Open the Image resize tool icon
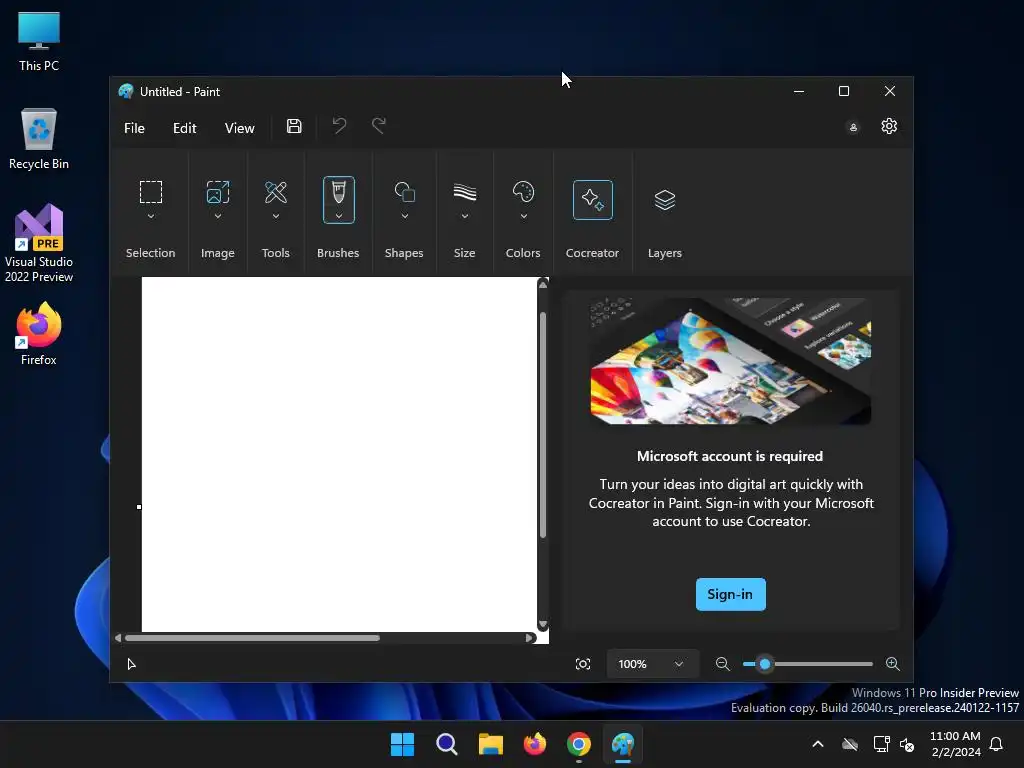This screenshot has height=768, width=1024. pyautogui.click(x=217, y=192)
